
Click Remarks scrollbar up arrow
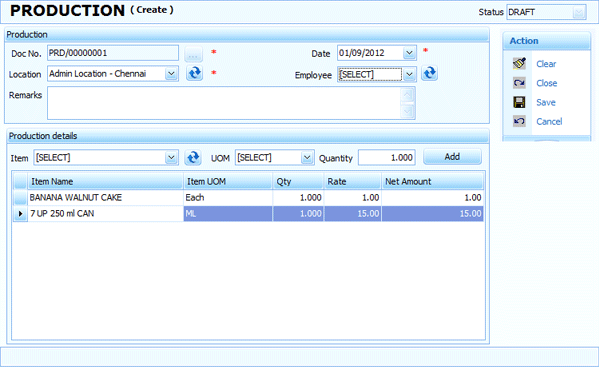pos(408,95)
